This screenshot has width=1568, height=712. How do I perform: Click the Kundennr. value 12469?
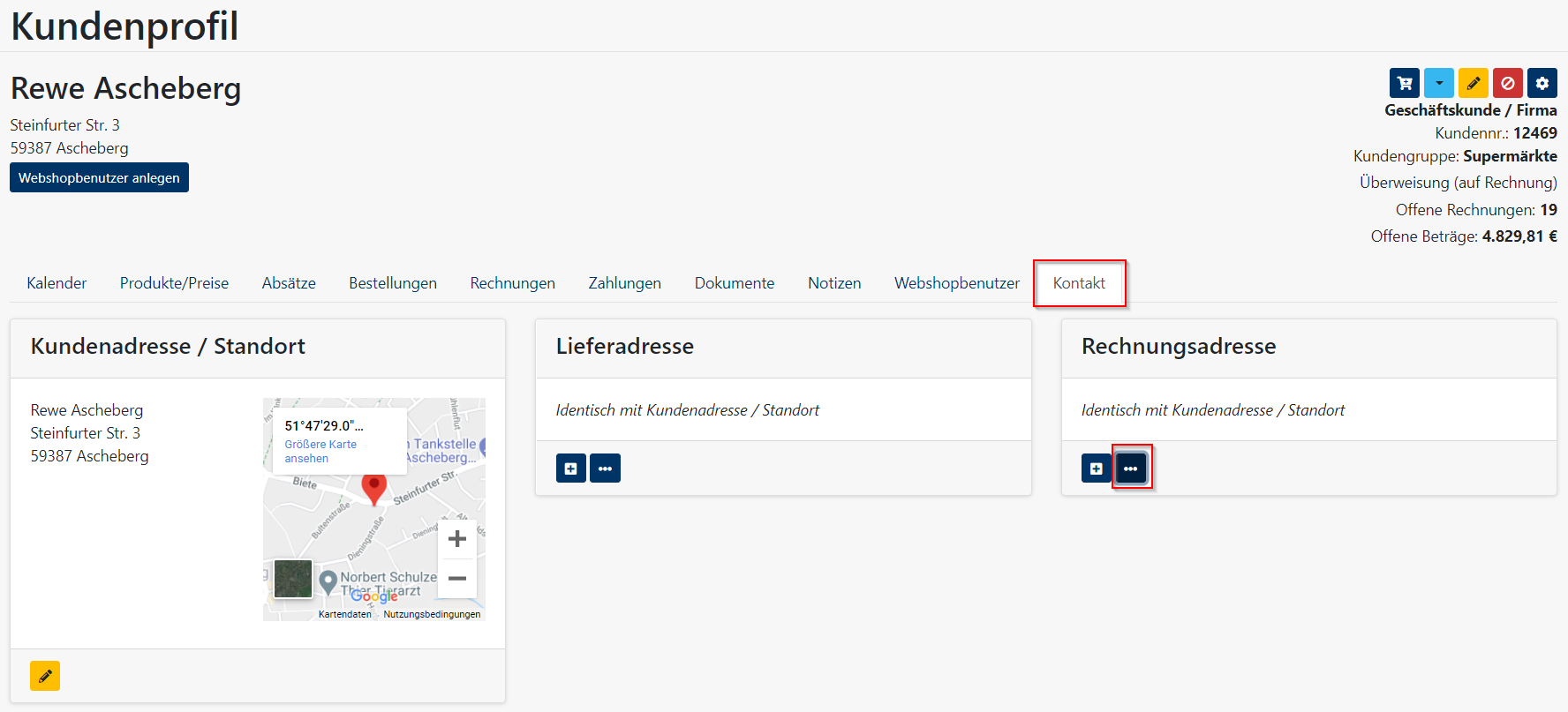click(1535, 133)
